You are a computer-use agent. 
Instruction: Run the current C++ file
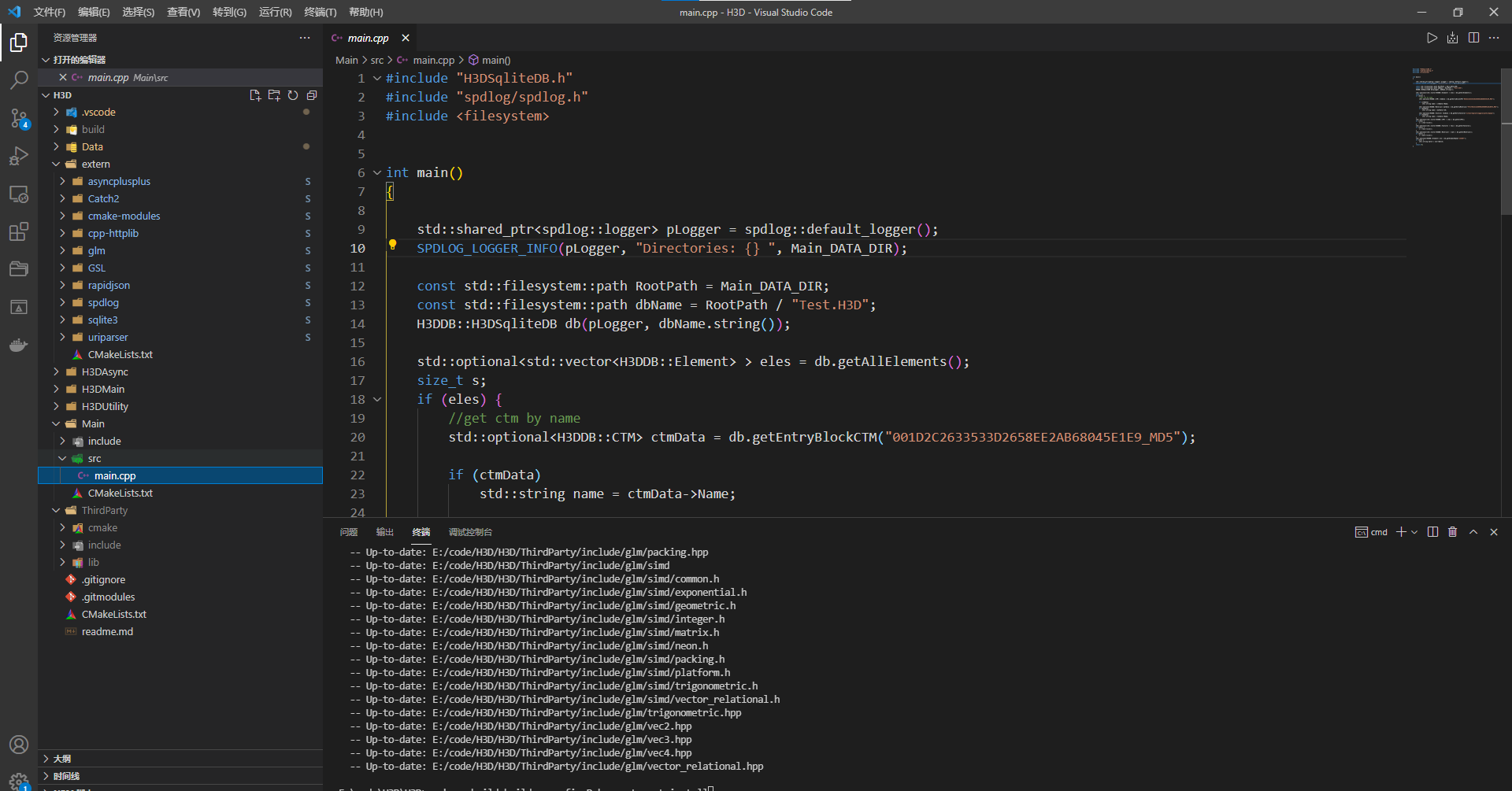(x=1432, y=38)
